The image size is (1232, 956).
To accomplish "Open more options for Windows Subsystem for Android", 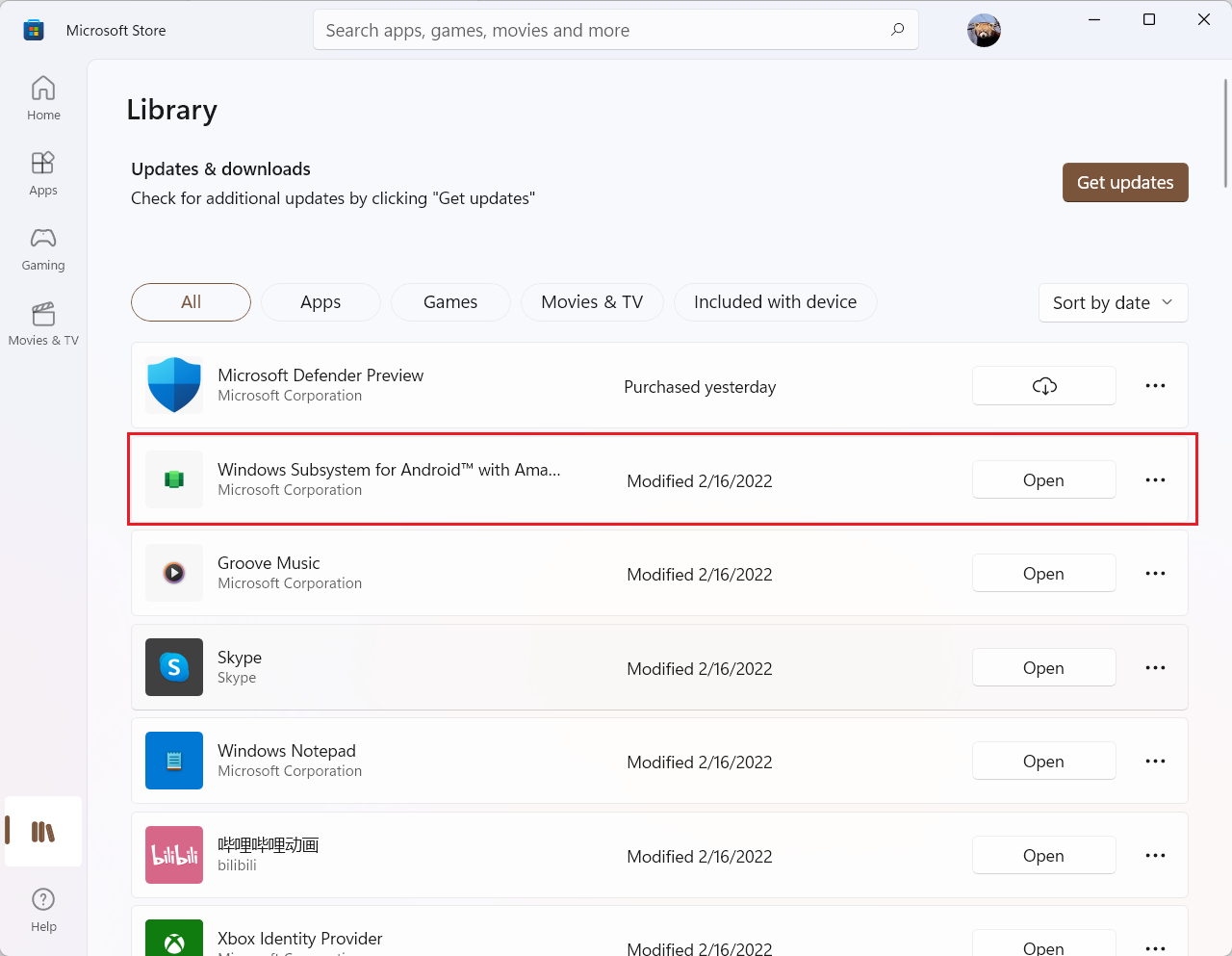I will click(x=1155, y=479).
